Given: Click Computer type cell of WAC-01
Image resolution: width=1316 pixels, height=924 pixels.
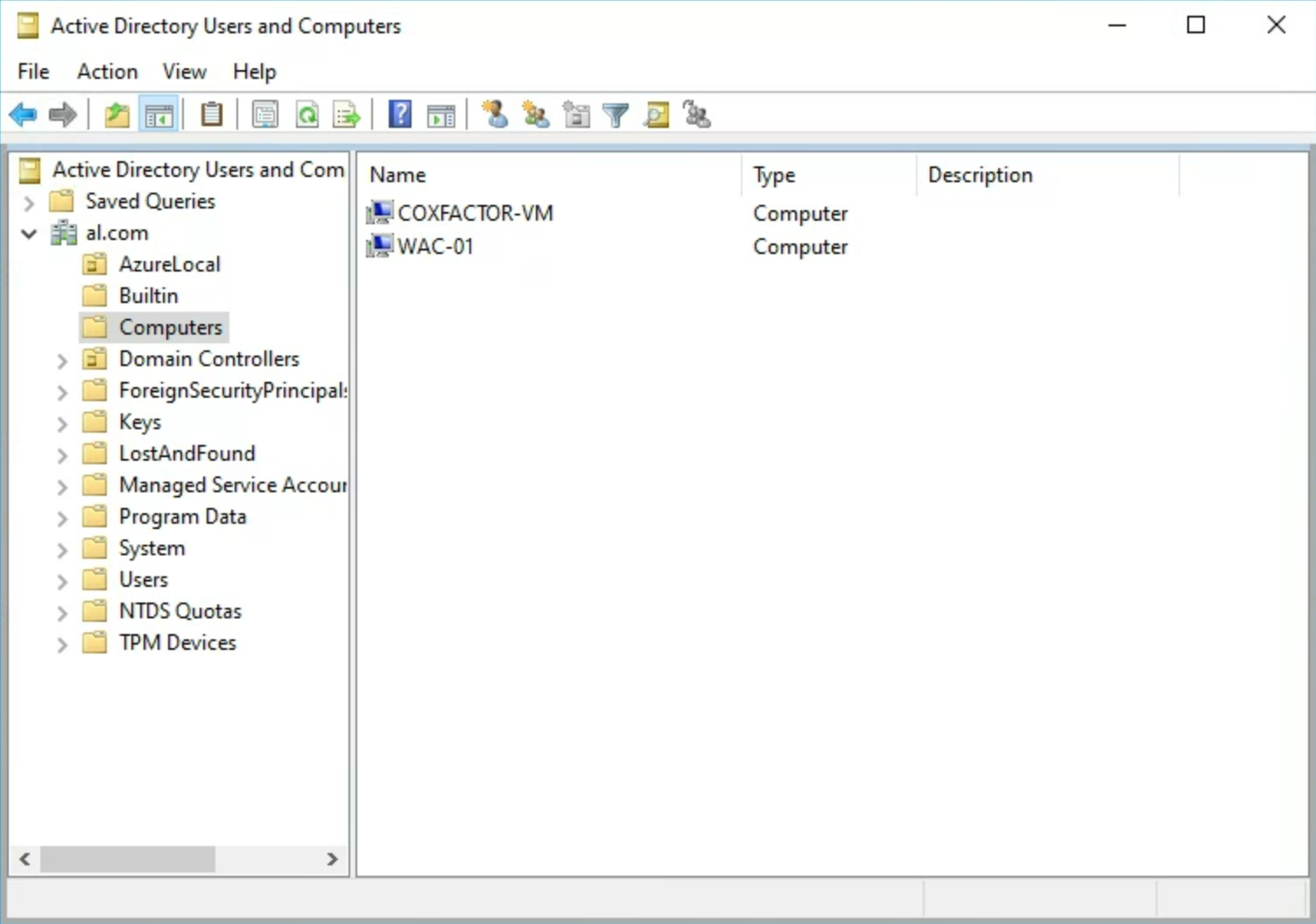Looking at the screenshot, I should click(x=800, y=247).
